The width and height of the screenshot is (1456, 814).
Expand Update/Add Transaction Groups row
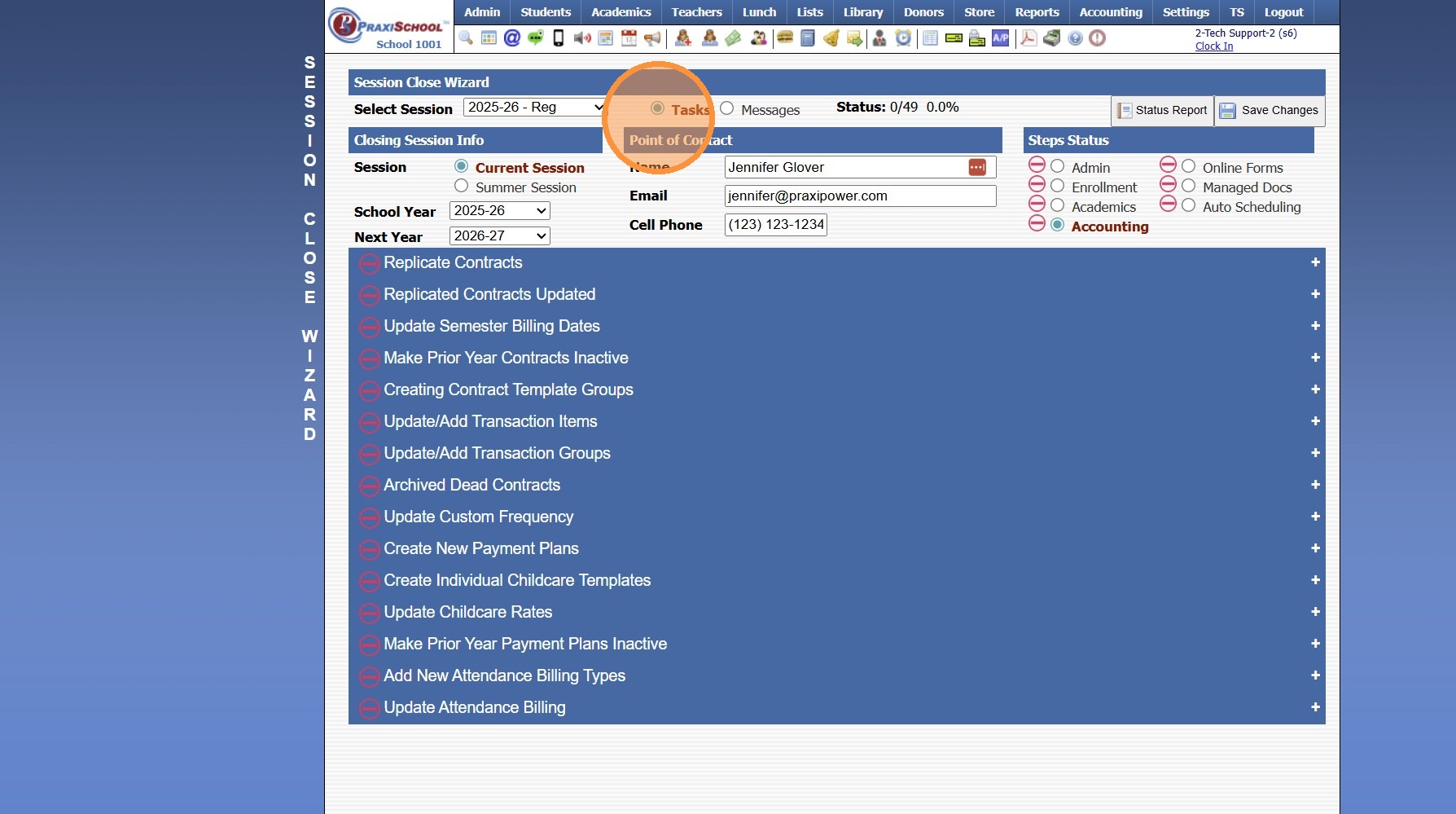[x=1315, y=453]
